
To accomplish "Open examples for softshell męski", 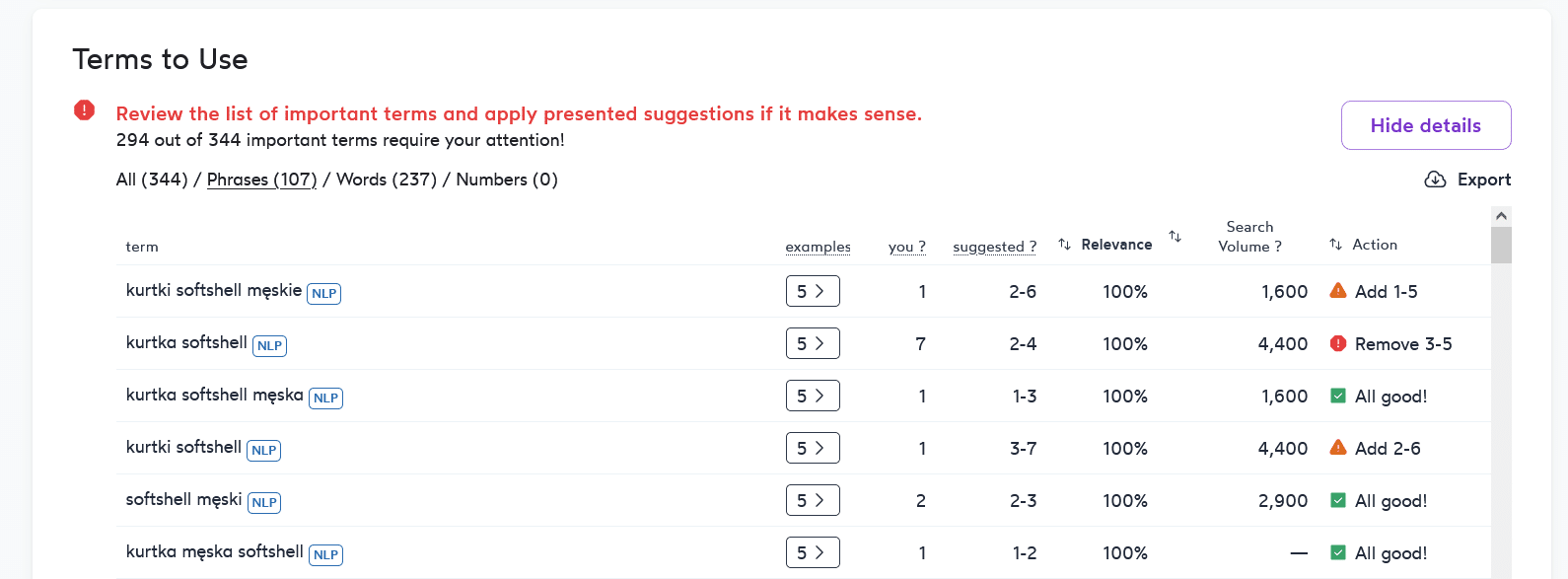I will pos(813,500).
